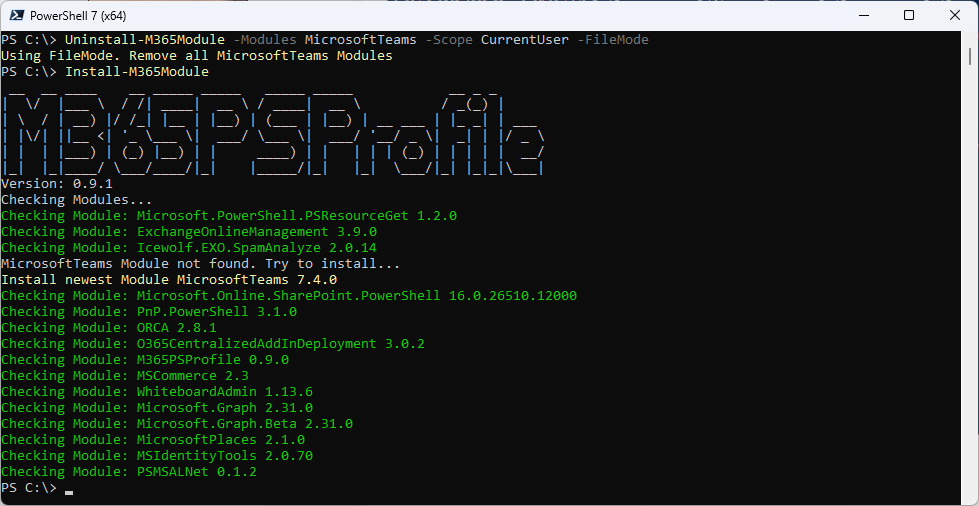Click the "MicrosoftTeams Module not found" message
The height and width of the screenshot is (506, 979).
[200, 264]
